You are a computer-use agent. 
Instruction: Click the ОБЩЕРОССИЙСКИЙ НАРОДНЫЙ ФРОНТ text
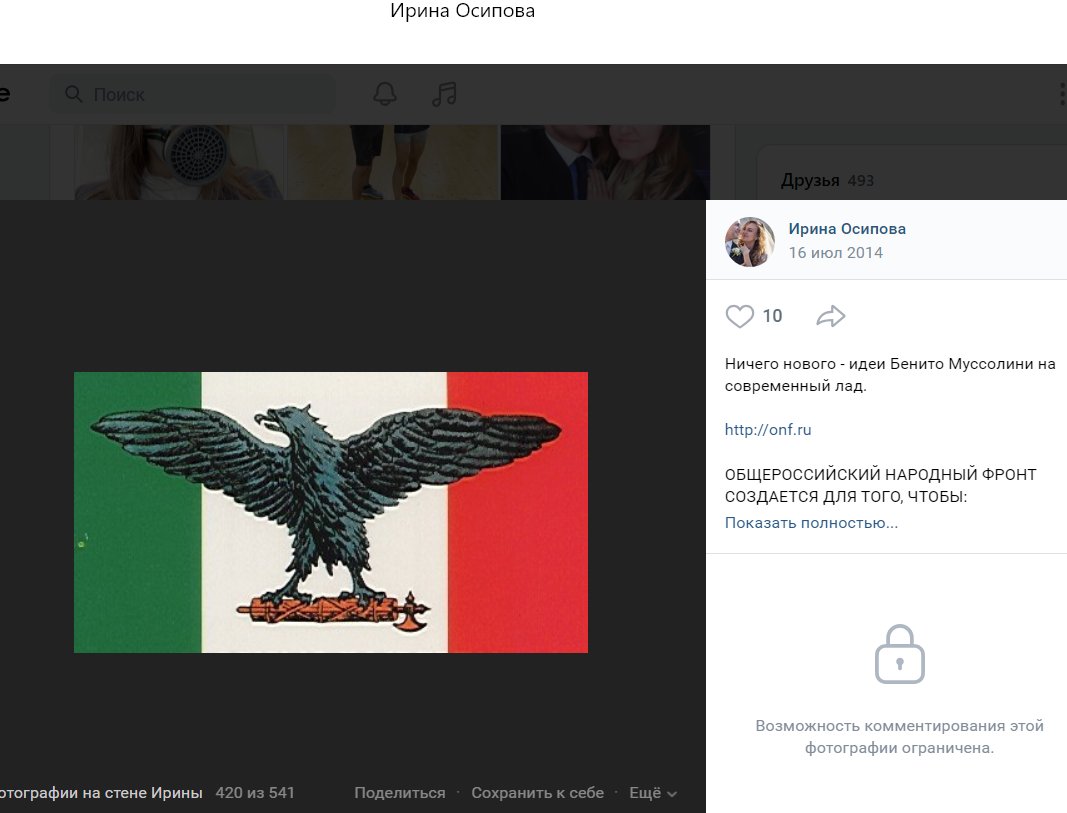click(881, 485)
